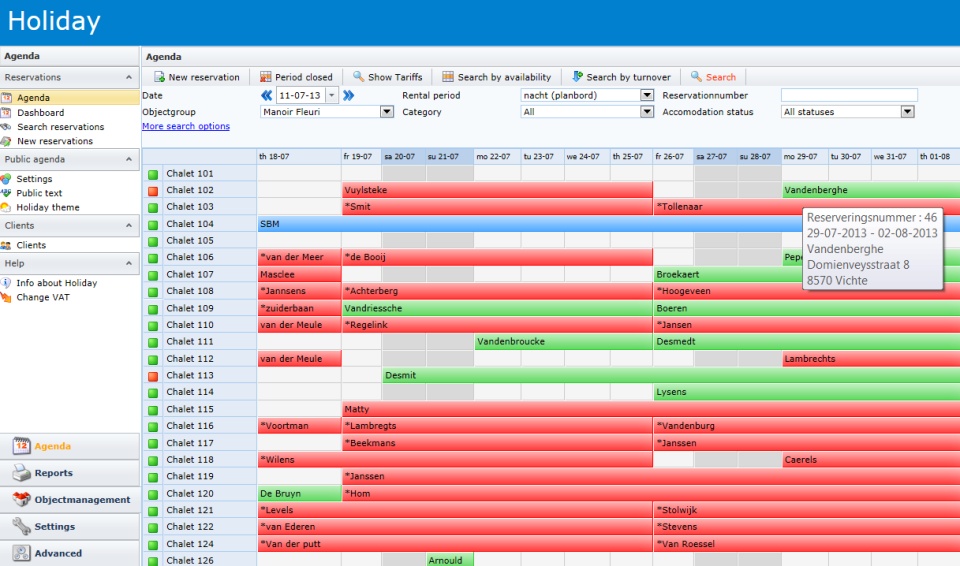The image size is (960, 566).
Task: Click the Reservationnumber input field
Action: [849, 96]
